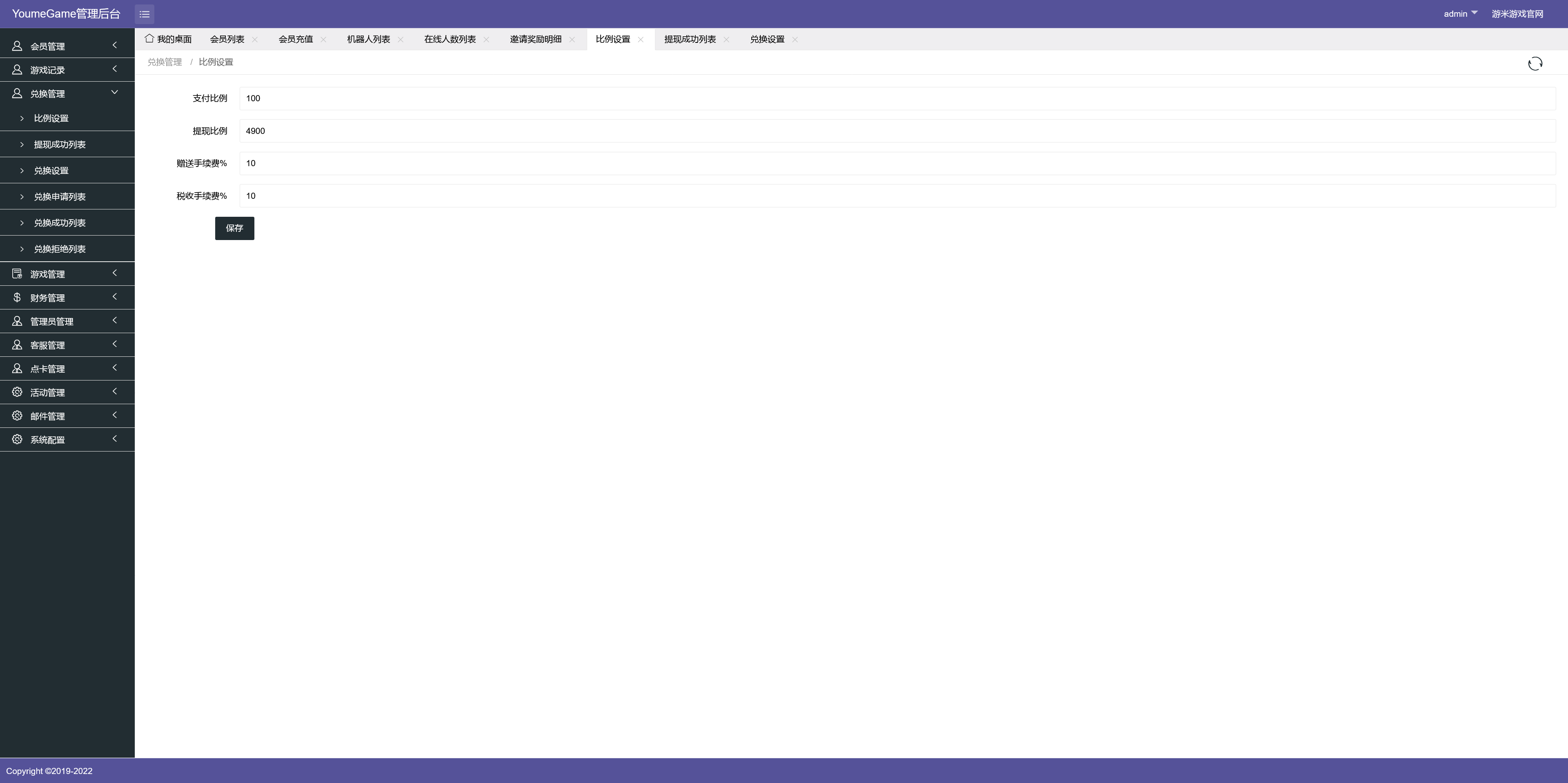Viewport: 1568px width, 783px height.
Task: Close the 兑换设置 tab
Action: [x=795, y=40]
